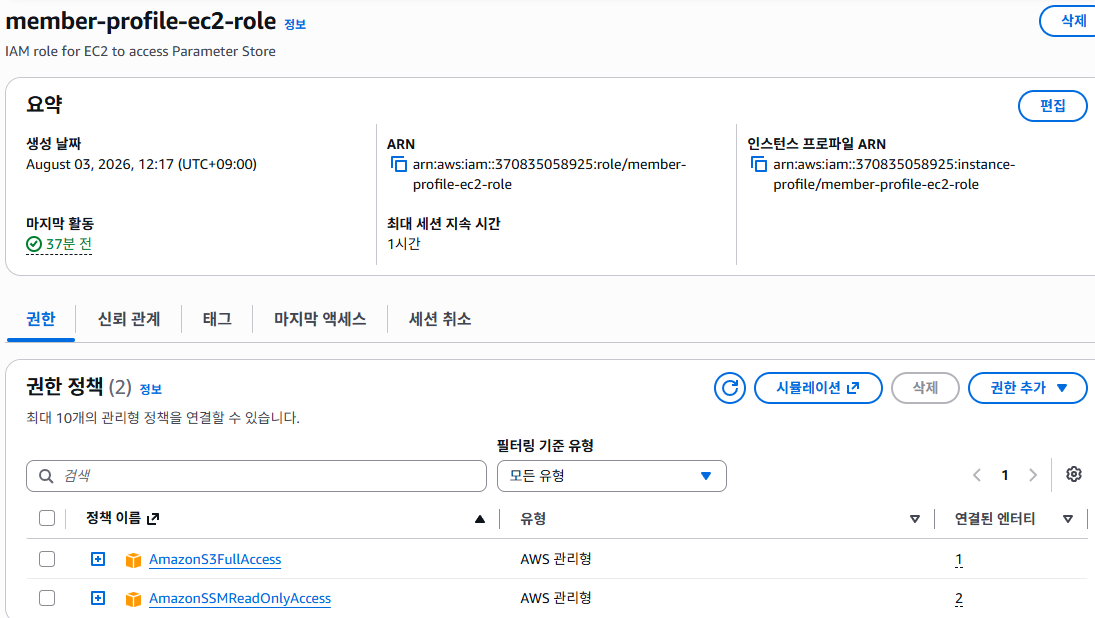Screen dimensions: 1095x618
Task: Open the 시뮬레이션 policy simulator button
Action: point(818,388)
